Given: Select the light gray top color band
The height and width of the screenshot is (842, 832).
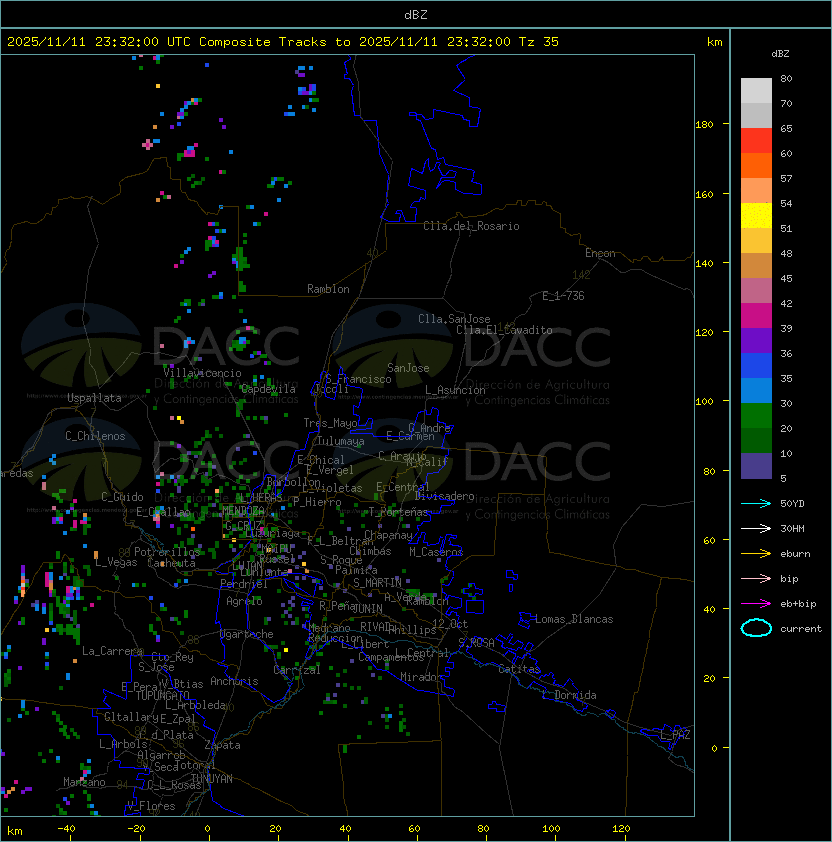Looking at the screenshot, I should (756, 91).
